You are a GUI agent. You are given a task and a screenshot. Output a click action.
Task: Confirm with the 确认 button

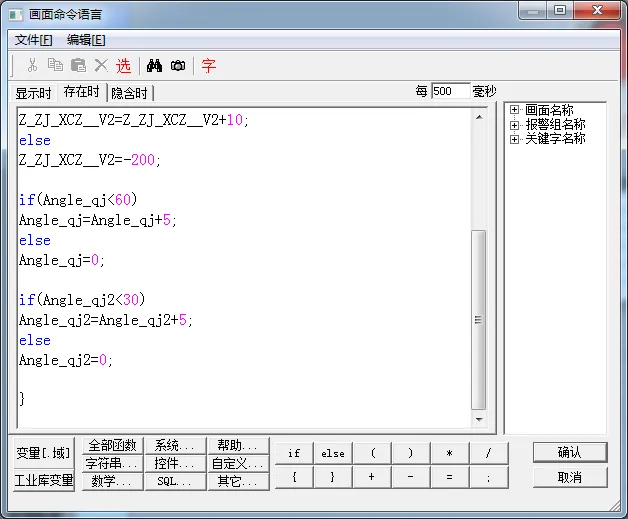[x=570, y=453]
